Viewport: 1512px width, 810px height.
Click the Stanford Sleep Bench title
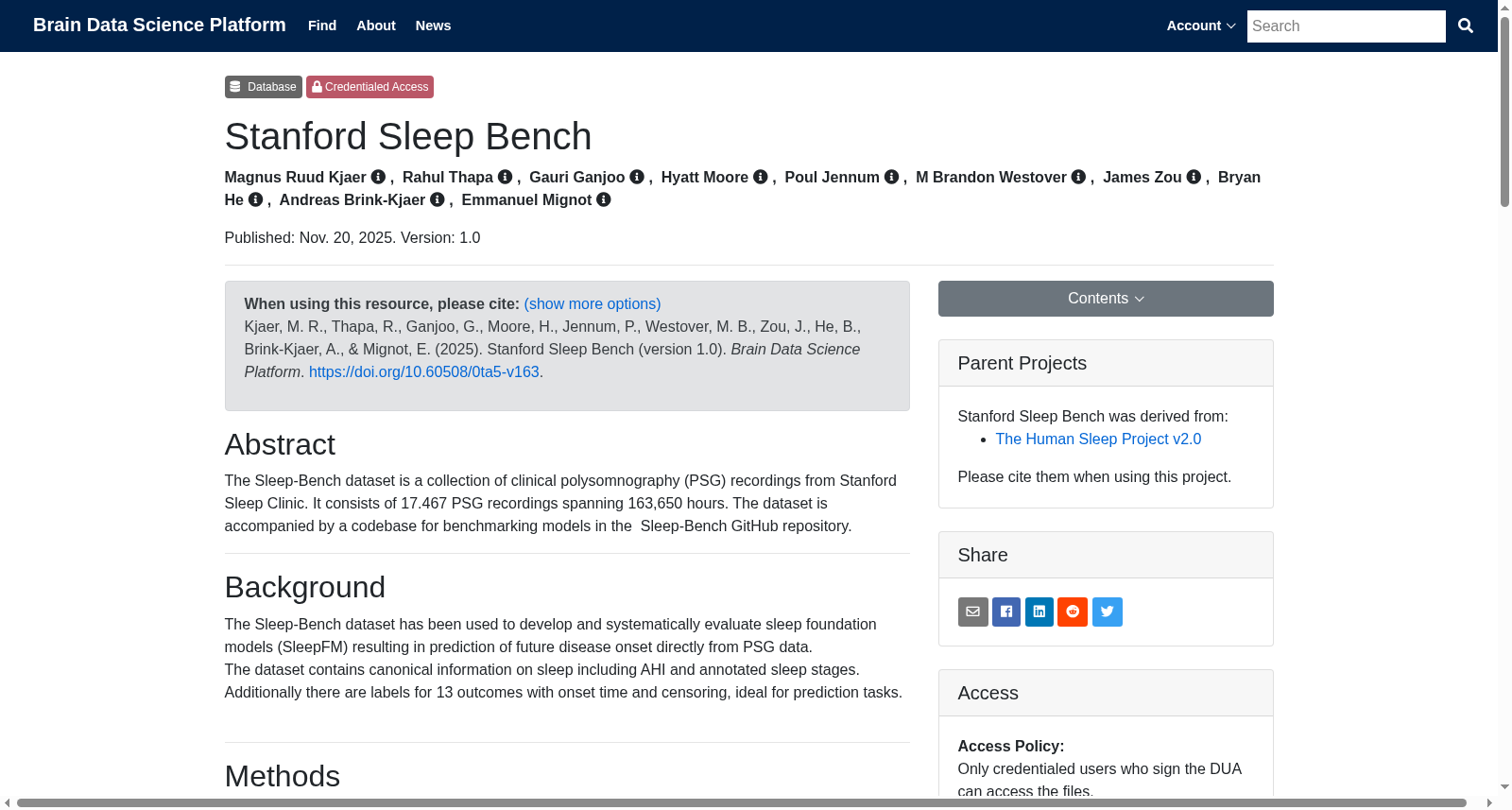click(408, 136)
